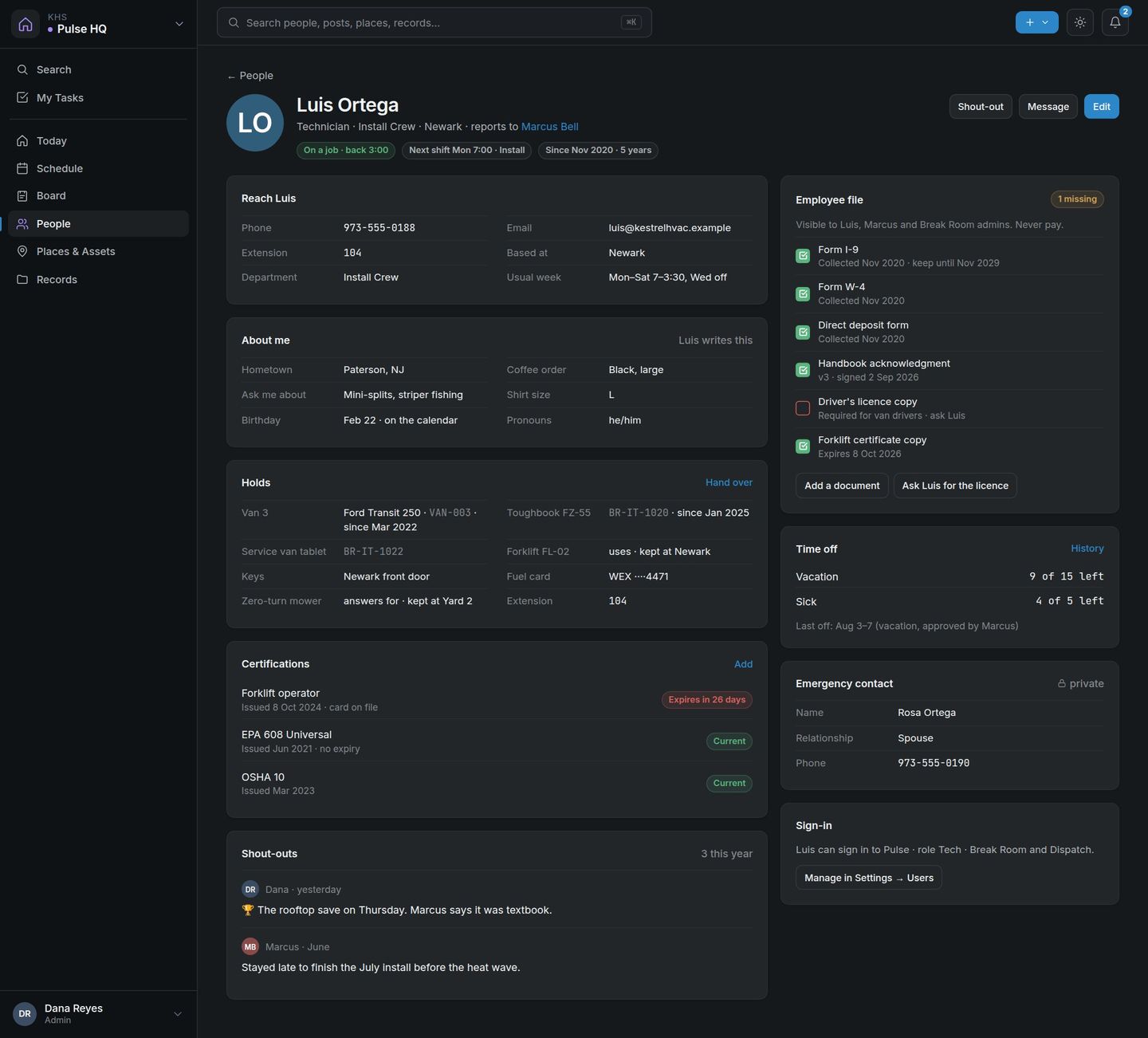Screen dimensions: 1148x1038
Task: Toggle the Handbook acknowledgment checkbox
Action: tap(803, 370)
